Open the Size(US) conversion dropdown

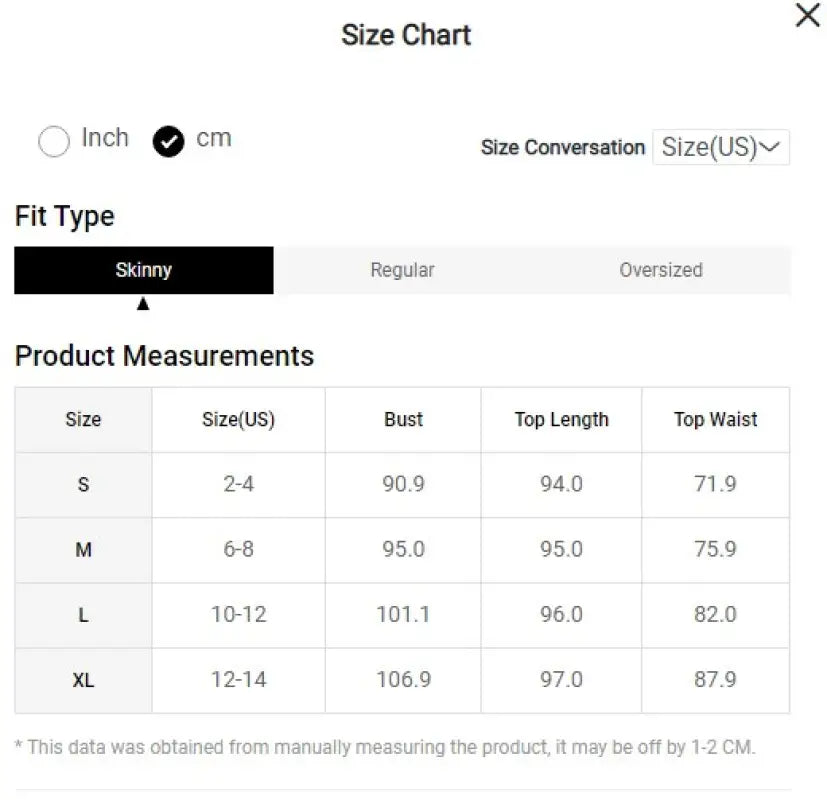(720, 147)
